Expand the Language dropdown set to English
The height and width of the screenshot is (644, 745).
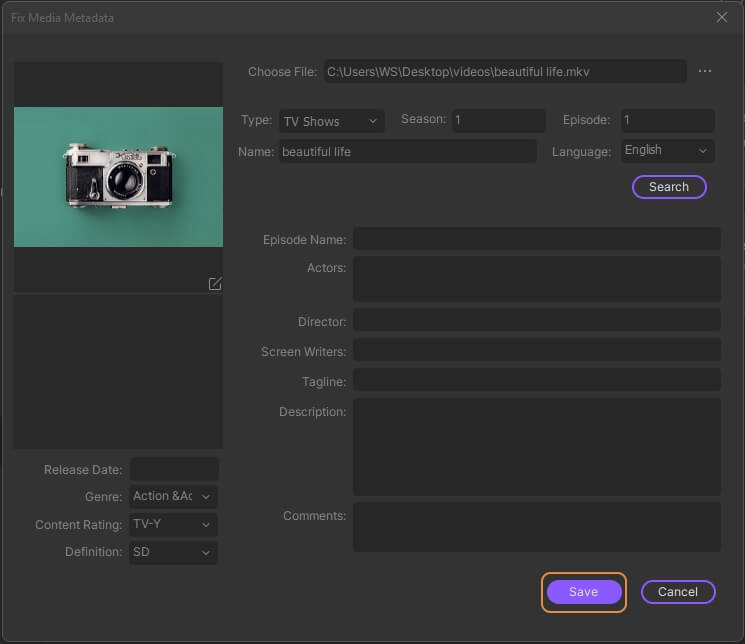(667, 151)
